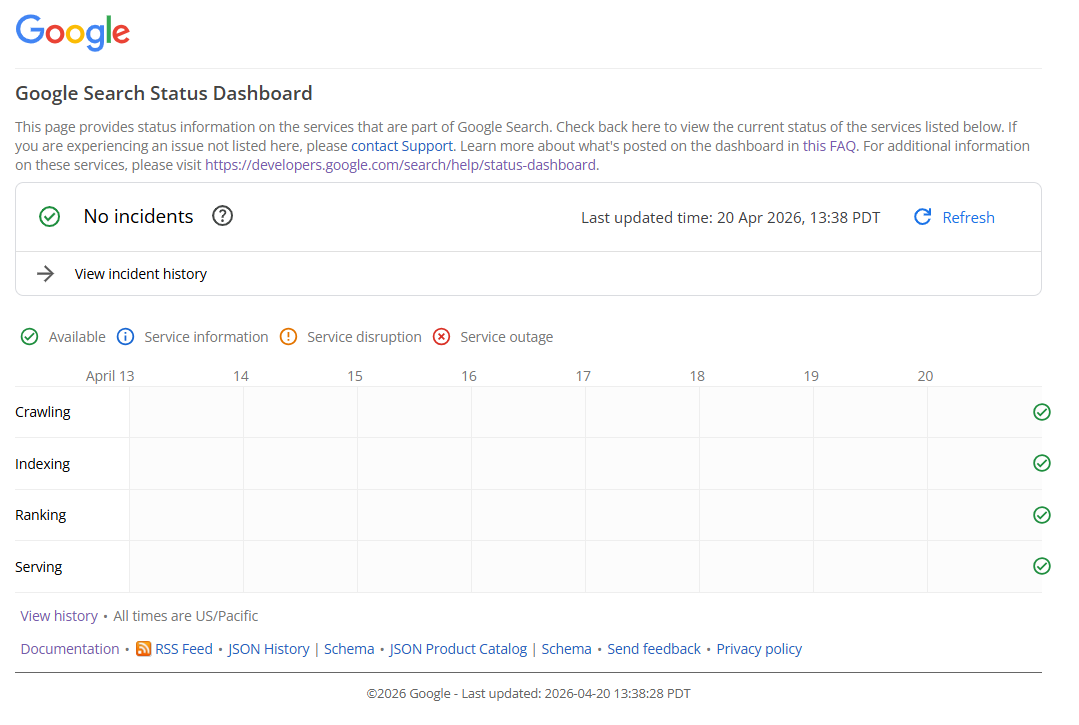The image size is (1079, 725).
Task: Click the No incidents green check icon
Action: point(49,217)
